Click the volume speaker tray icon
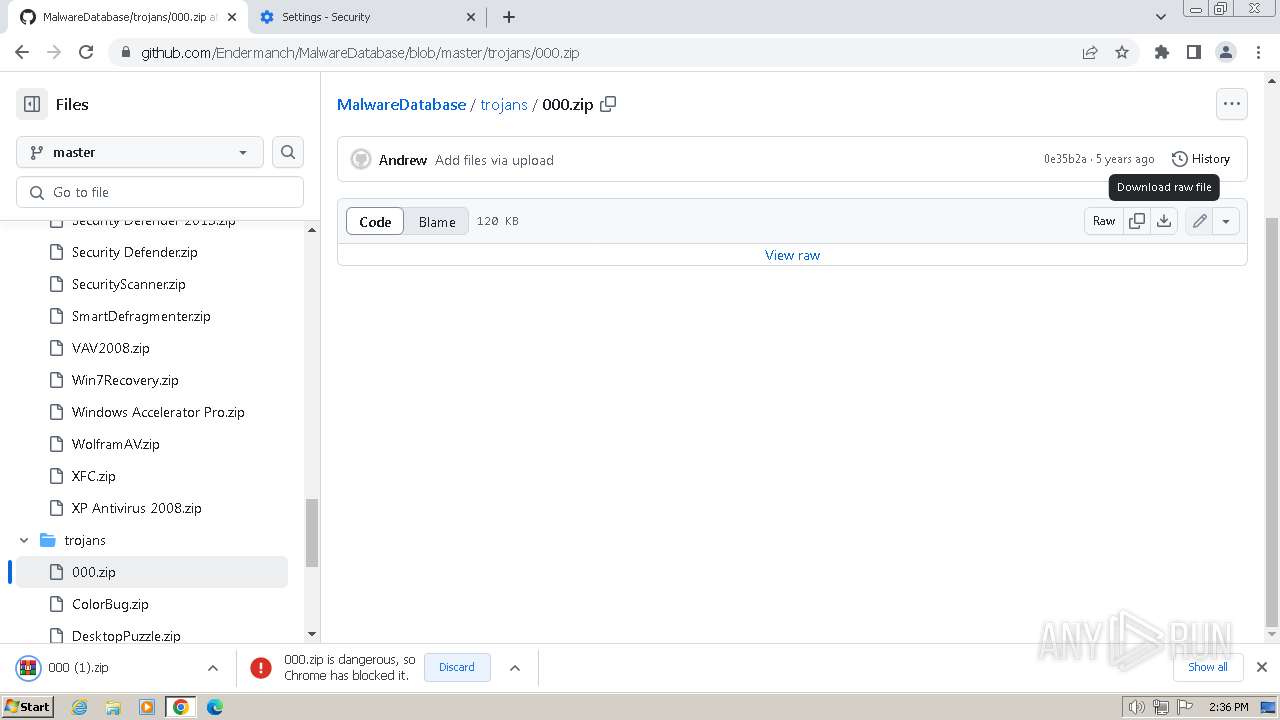This screenshot has height=720, width=1280. [1137, 707]
